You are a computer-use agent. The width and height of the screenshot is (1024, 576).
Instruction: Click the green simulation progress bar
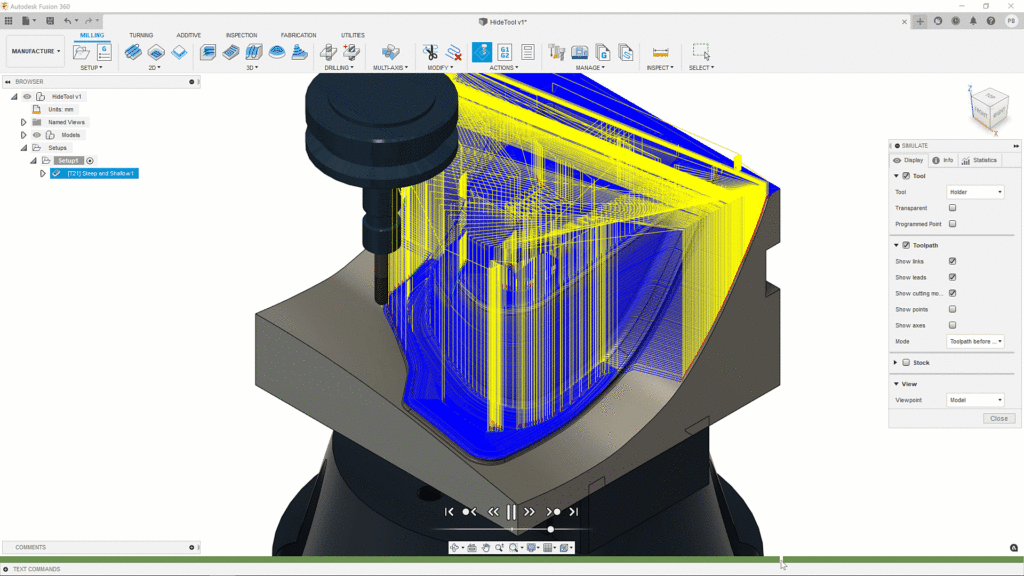click(512, 560)
